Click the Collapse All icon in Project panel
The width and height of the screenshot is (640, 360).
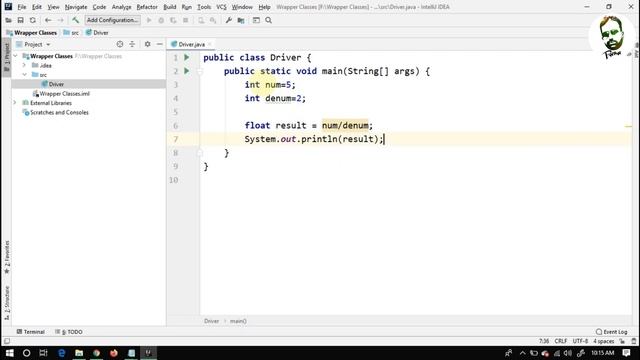(132, 44)
